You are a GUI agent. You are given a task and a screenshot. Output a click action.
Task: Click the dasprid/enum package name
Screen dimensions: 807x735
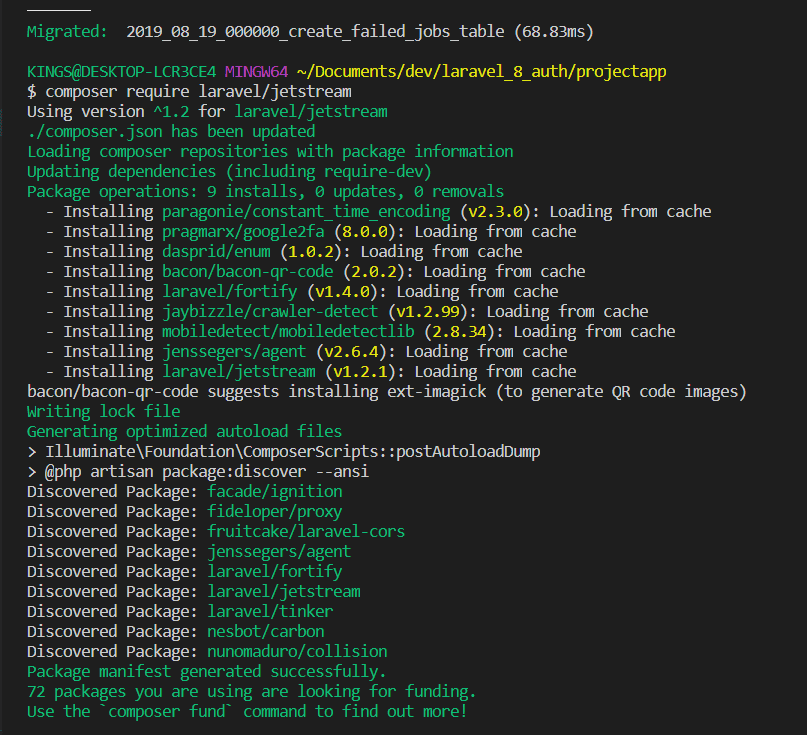tap(216, 252)
